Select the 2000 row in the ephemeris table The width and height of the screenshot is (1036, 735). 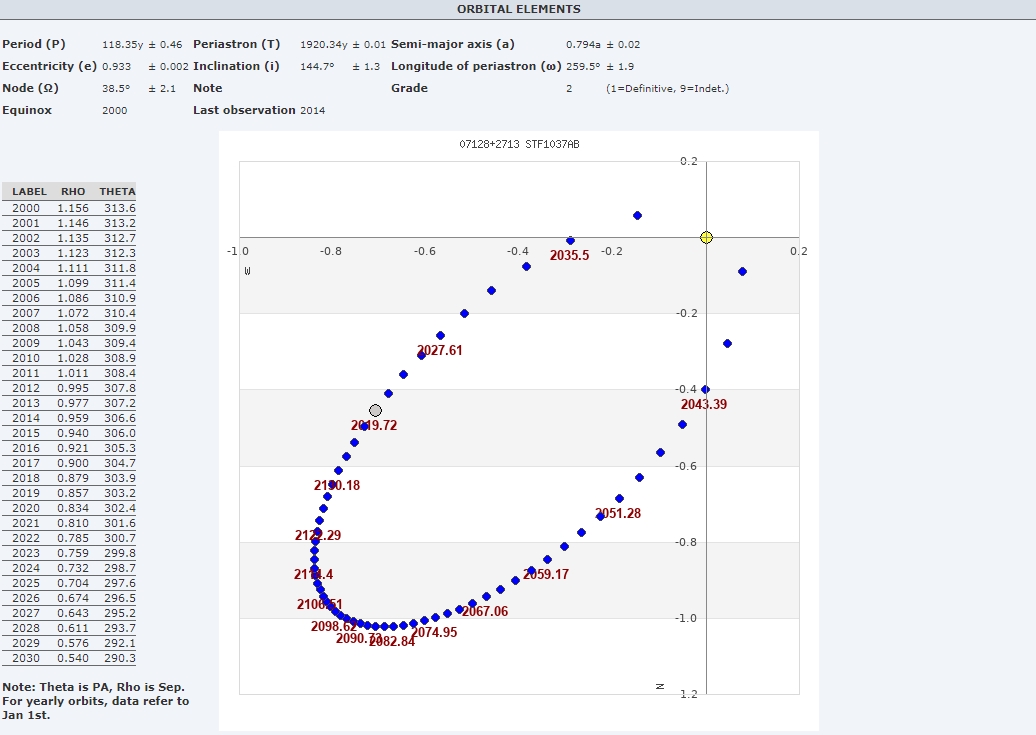click(69, 208)
